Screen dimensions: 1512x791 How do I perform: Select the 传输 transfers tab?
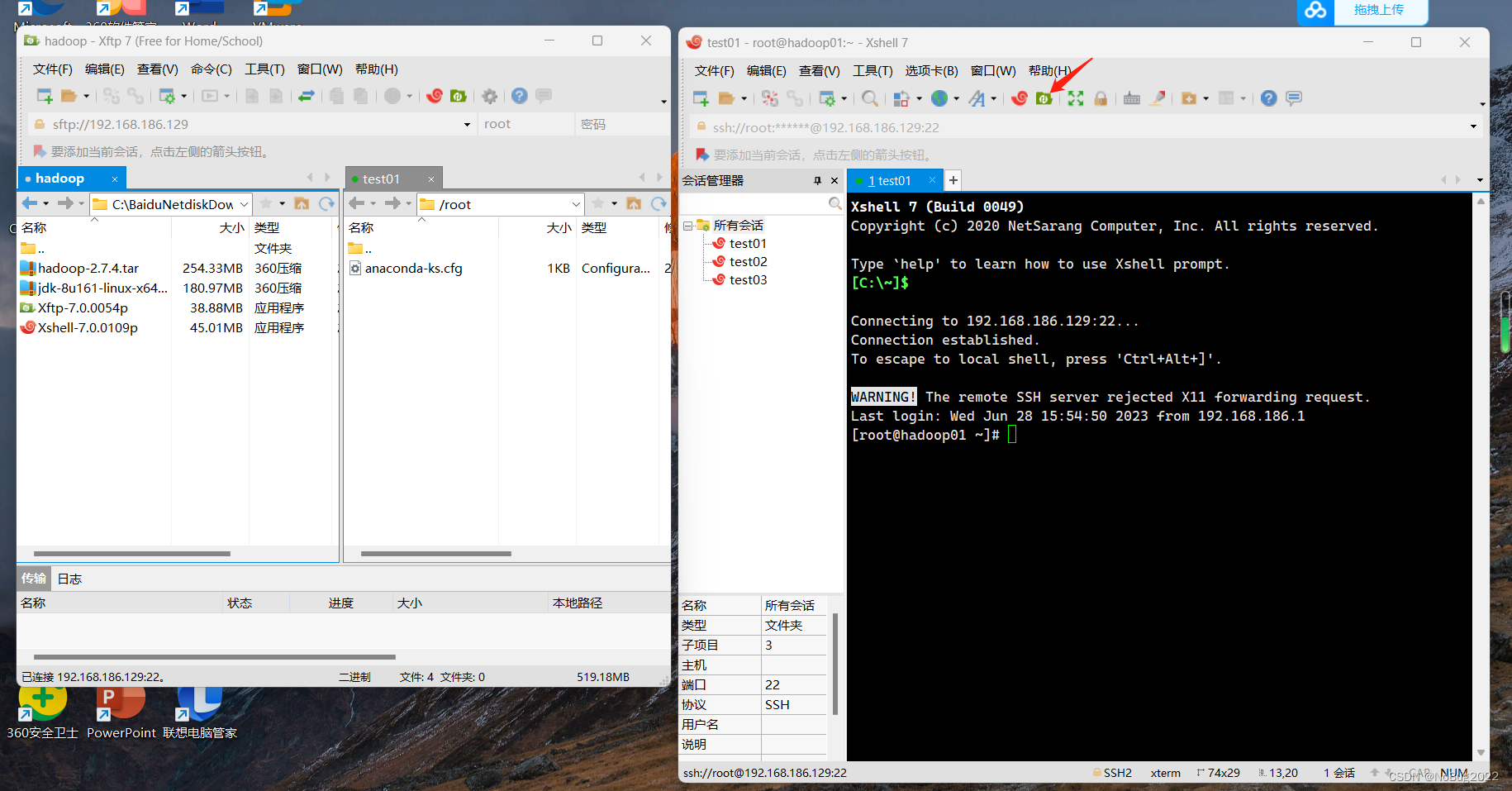34,579
